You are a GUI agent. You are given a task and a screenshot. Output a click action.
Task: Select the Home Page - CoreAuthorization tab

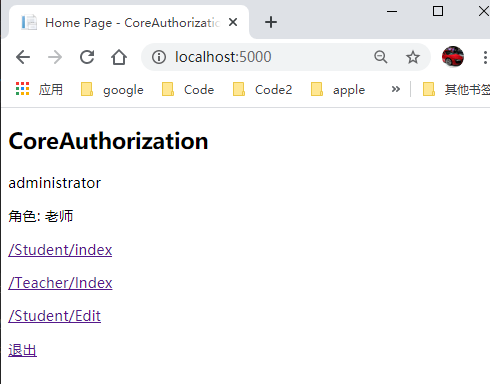129,23
